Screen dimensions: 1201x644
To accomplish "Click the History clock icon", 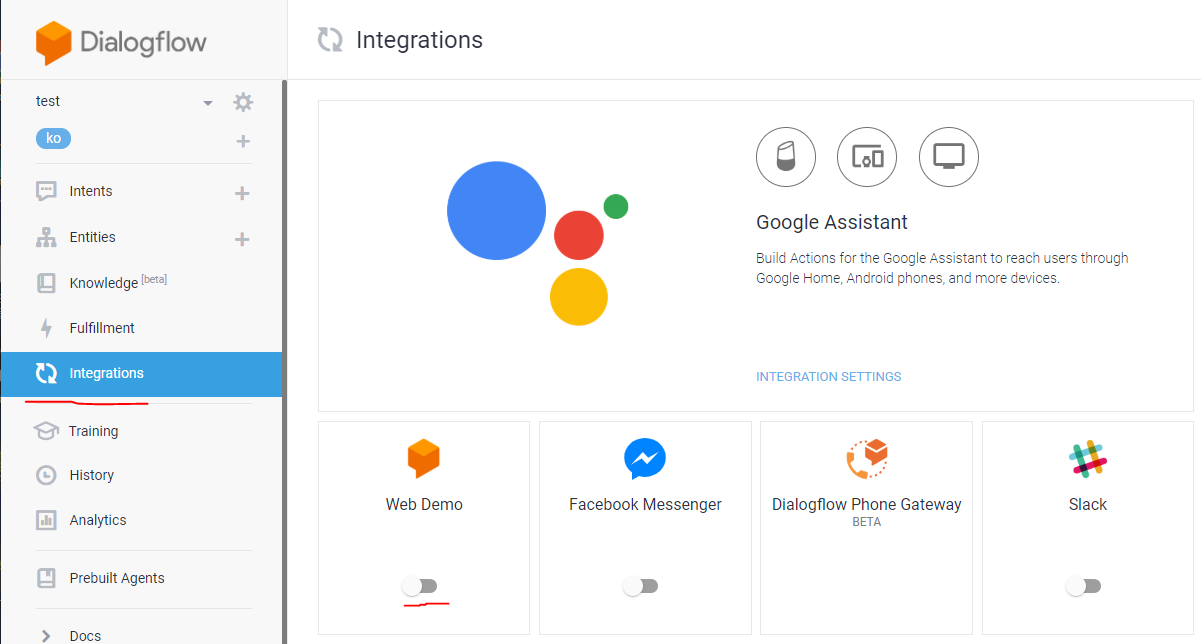I will [x=46, y=475].
